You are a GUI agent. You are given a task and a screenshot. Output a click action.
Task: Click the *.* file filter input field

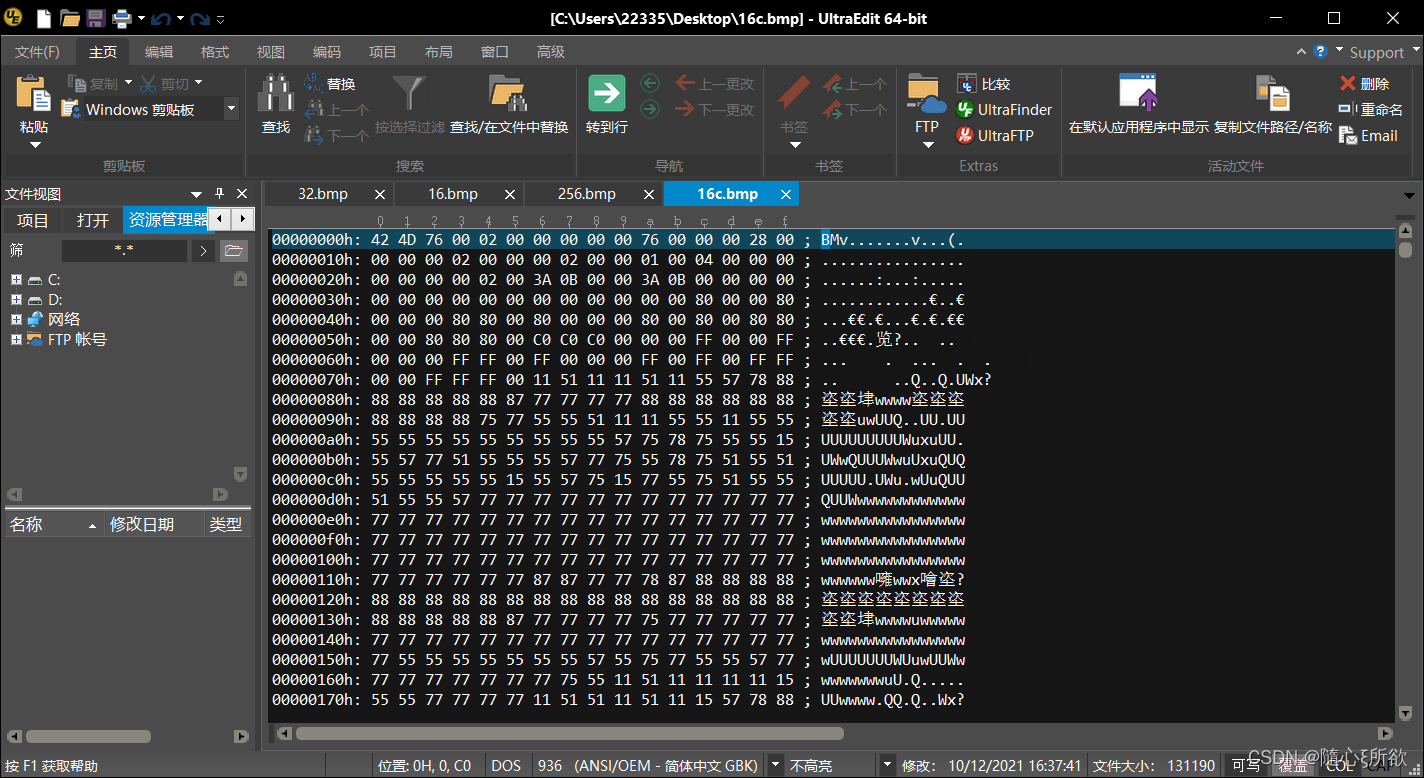(124, 250)
